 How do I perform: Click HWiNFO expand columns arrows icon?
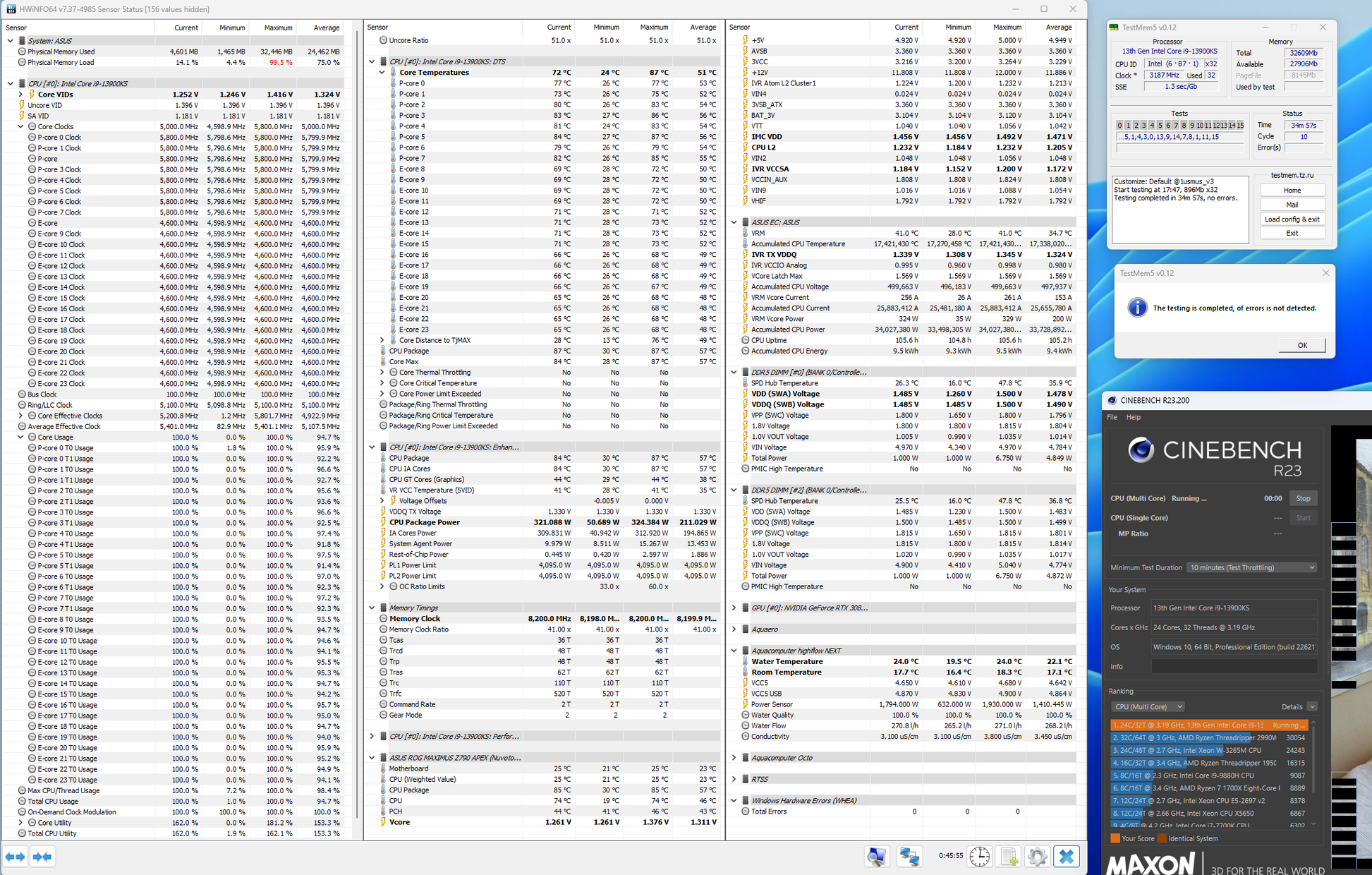16,857
